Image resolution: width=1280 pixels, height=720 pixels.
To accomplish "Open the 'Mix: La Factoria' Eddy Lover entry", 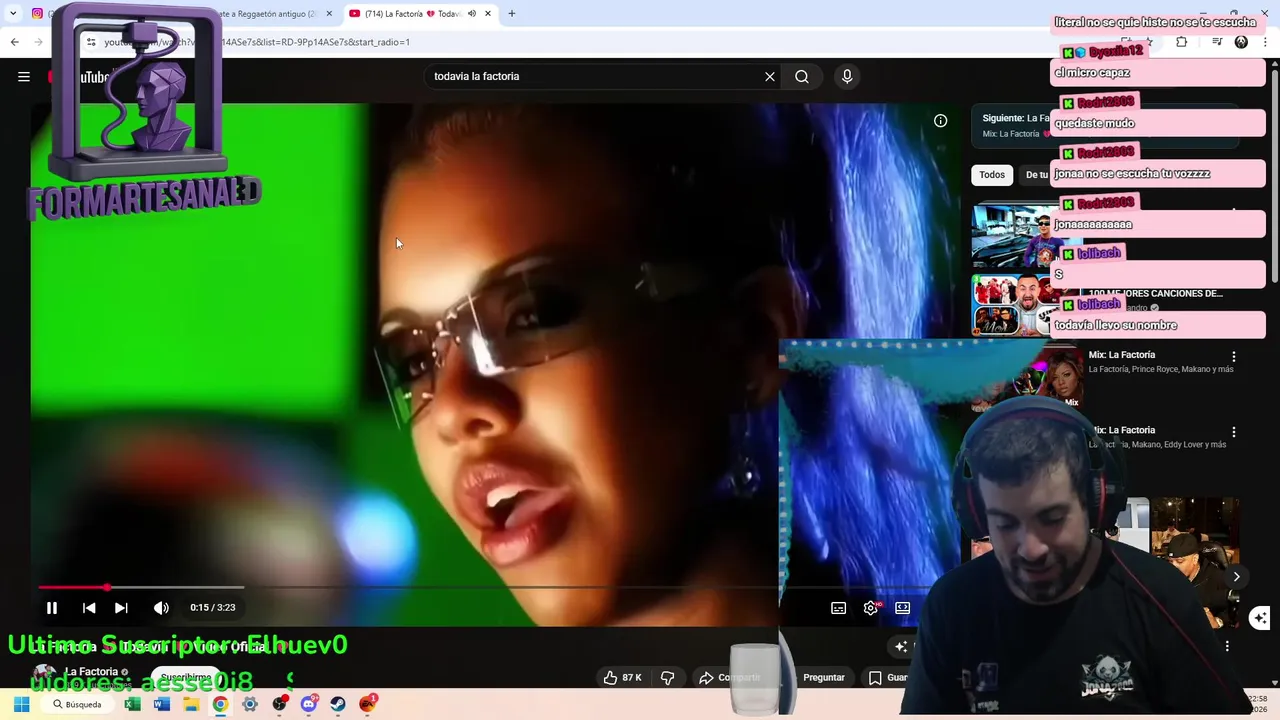I will click(x=1156, y=437).
